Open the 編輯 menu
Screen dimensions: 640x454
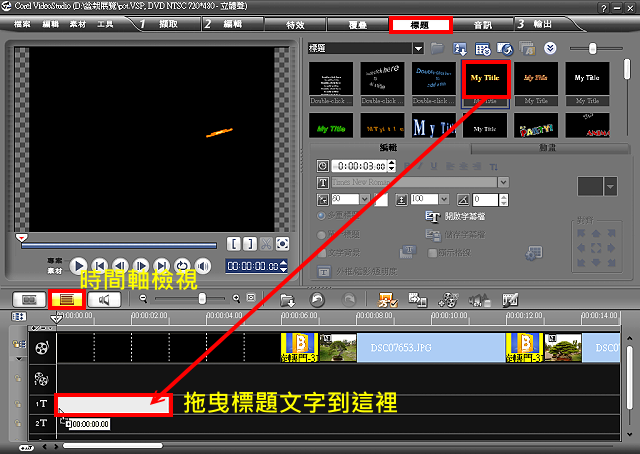tap(51, 24)
